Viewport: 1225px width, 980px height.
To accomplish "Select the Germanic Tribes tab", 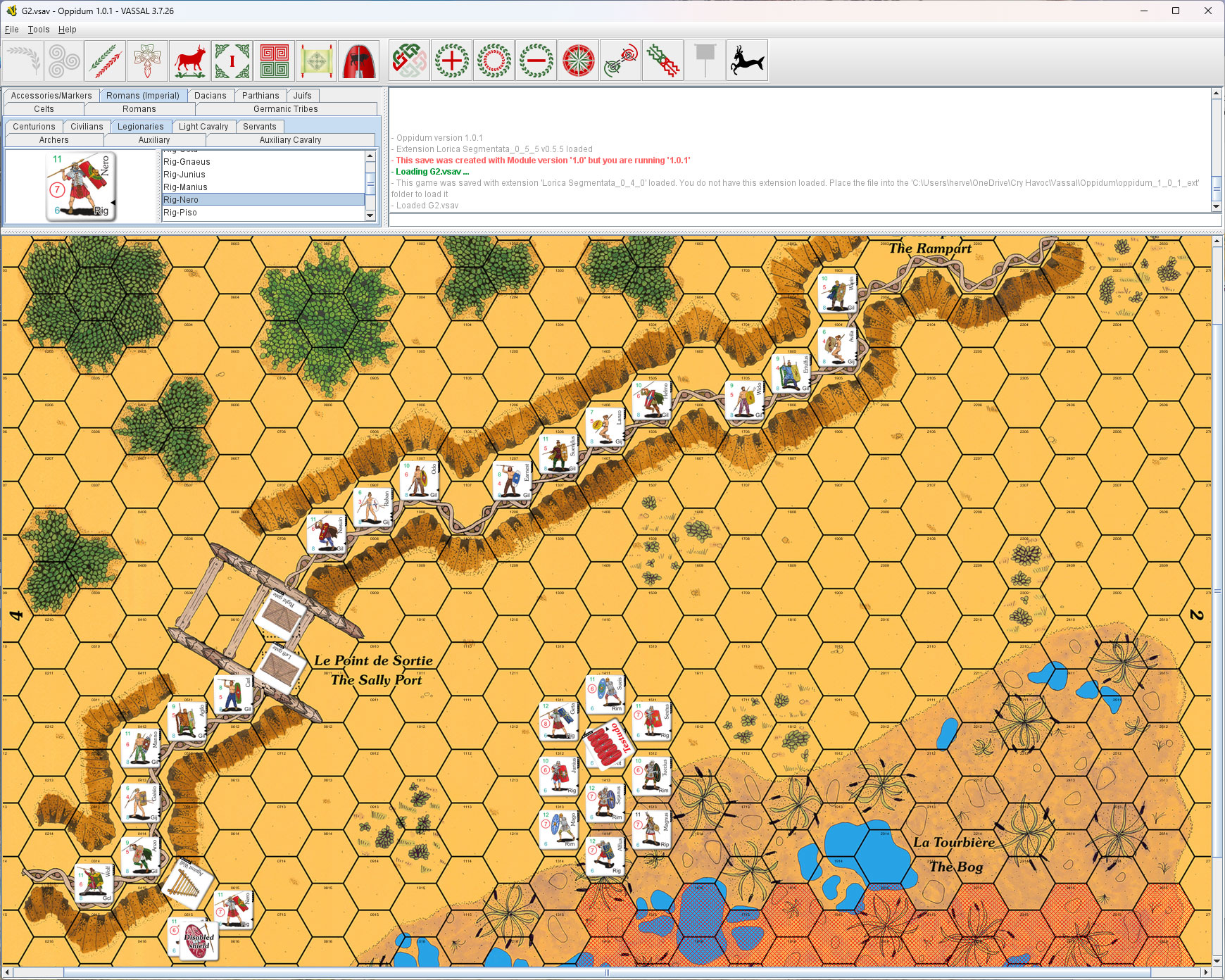I will pos(286,109).
